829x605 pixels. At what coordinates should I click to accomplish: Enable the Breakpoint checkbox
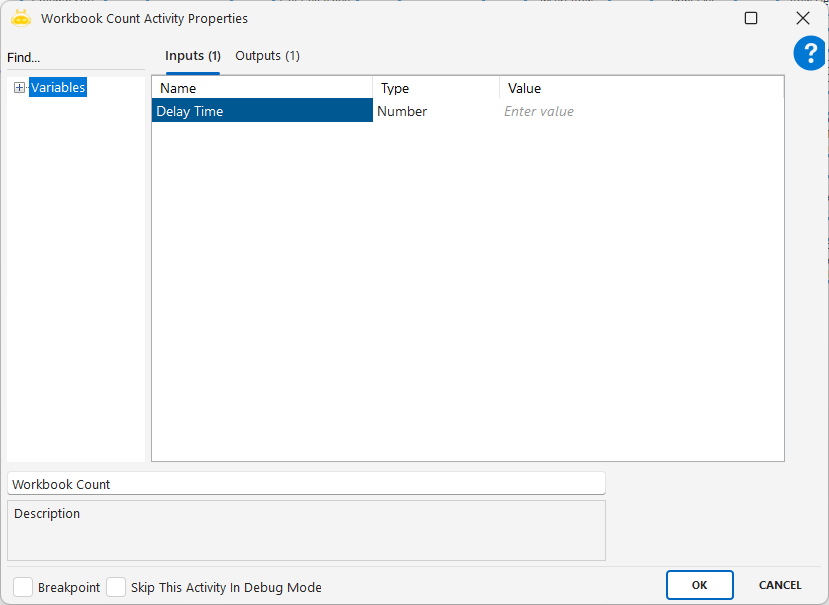click(x=23, y=587)
